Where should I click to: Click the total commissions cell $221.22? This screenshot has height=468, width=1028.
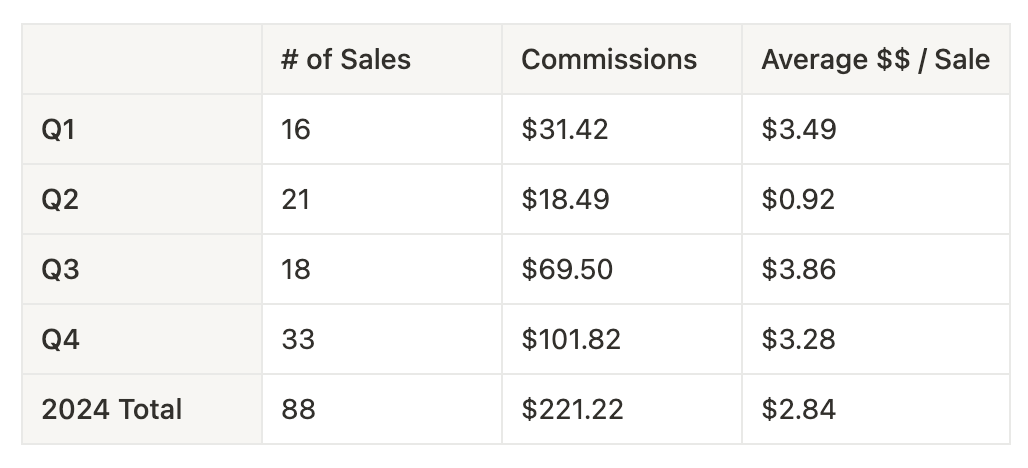[572, 410]
